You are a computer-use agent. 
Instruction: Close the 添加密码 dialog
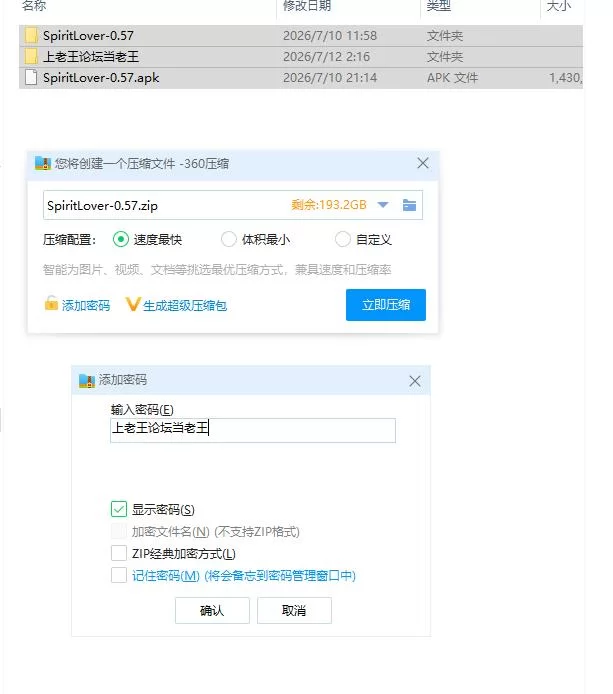tap(415, 381)
